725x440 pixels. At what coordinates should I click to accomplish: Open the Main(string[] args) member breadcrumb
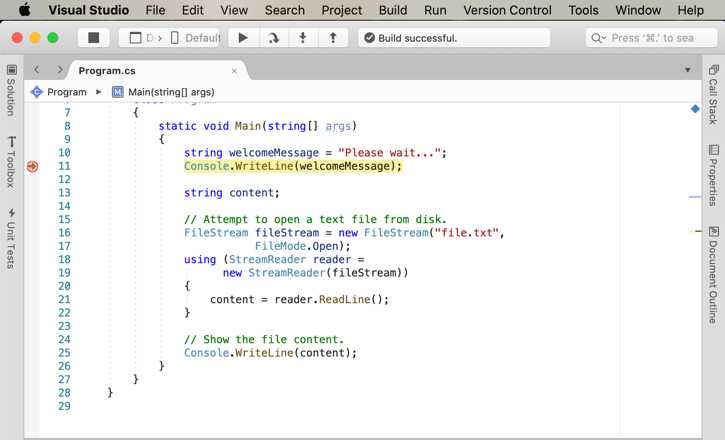point(163,92)
